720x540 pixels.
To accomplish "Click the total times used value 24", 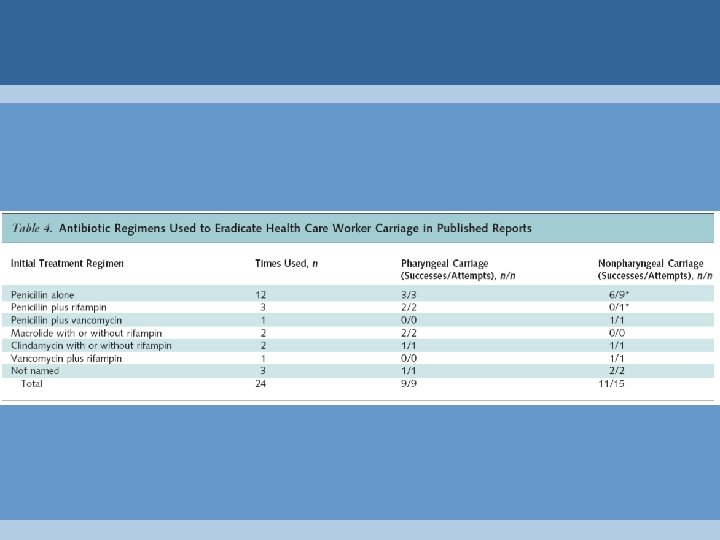I will tap(260, 383).
